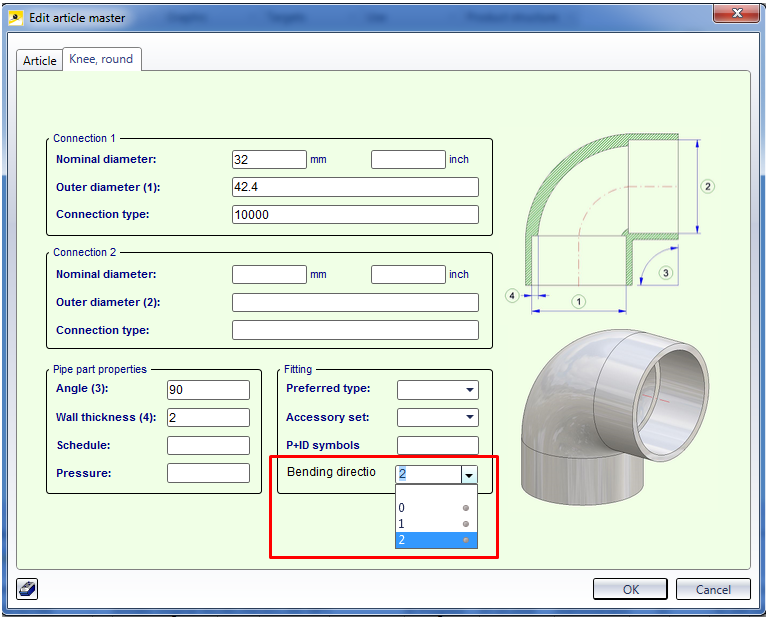Open the Accessory set dropdown
Screen dimensions: 766x618
pos(469,418)
